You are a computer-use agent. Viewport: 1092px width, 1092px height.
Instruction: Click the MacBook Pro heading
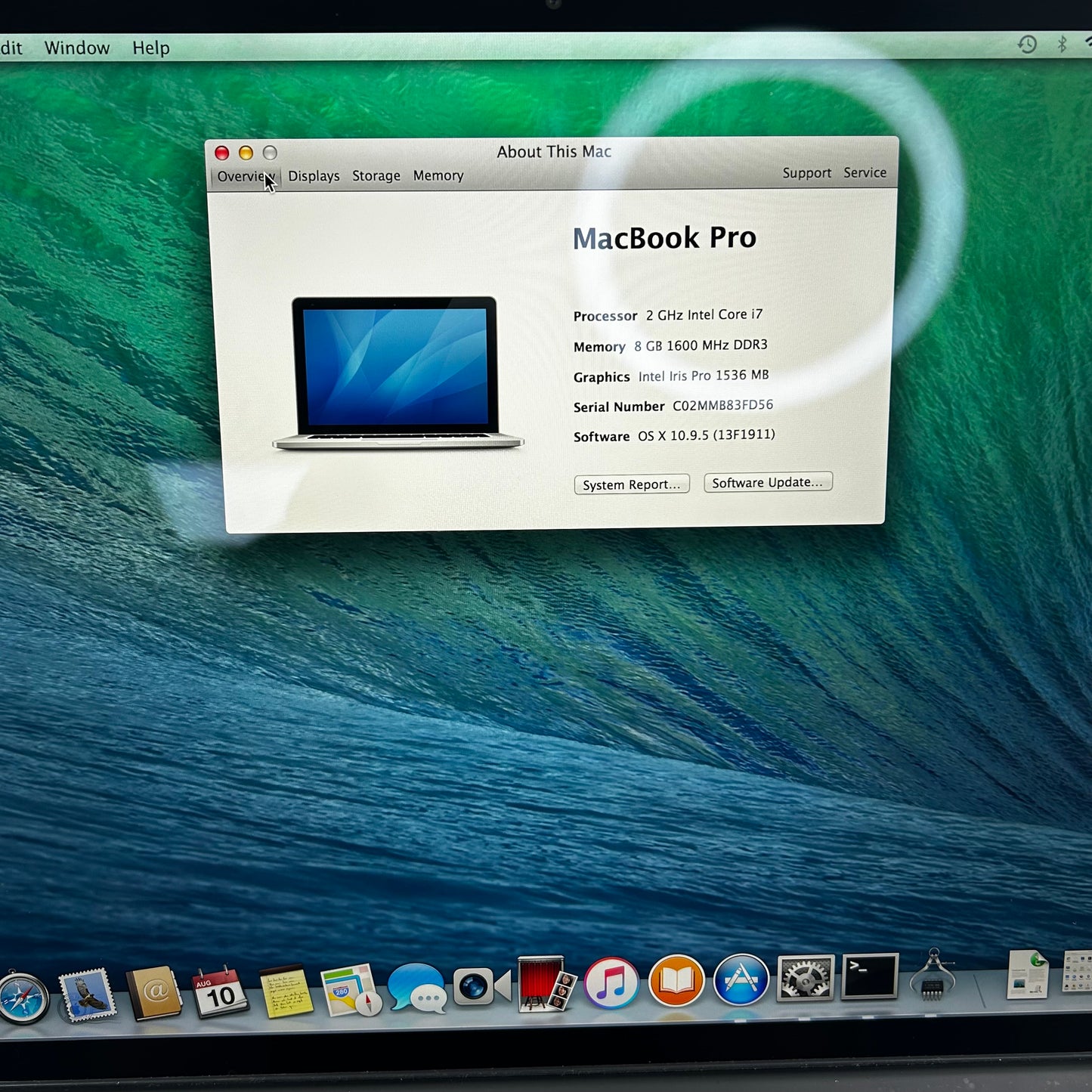[664, 238]
